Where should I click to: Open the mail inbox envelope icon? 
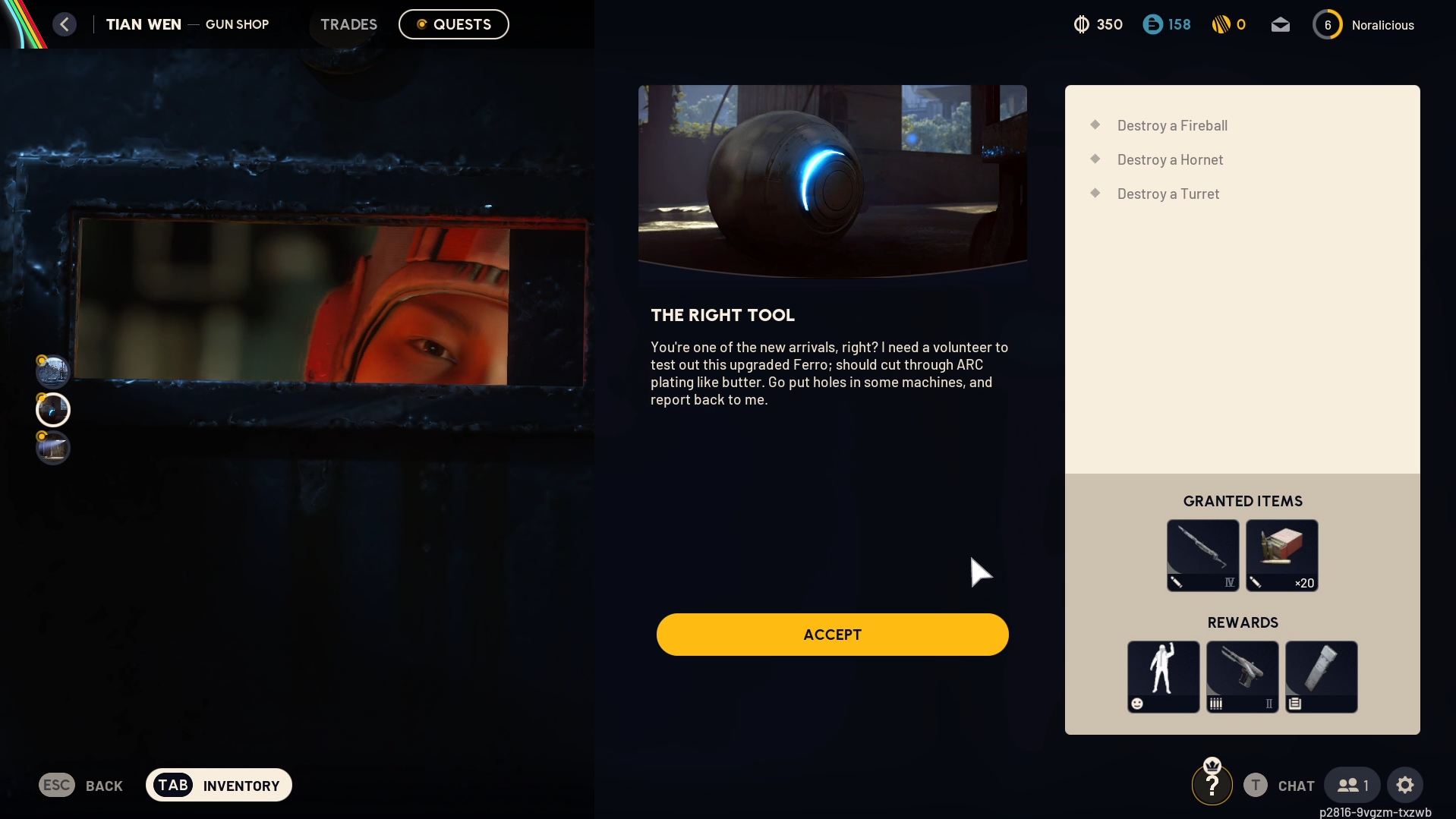[1280, 25]
